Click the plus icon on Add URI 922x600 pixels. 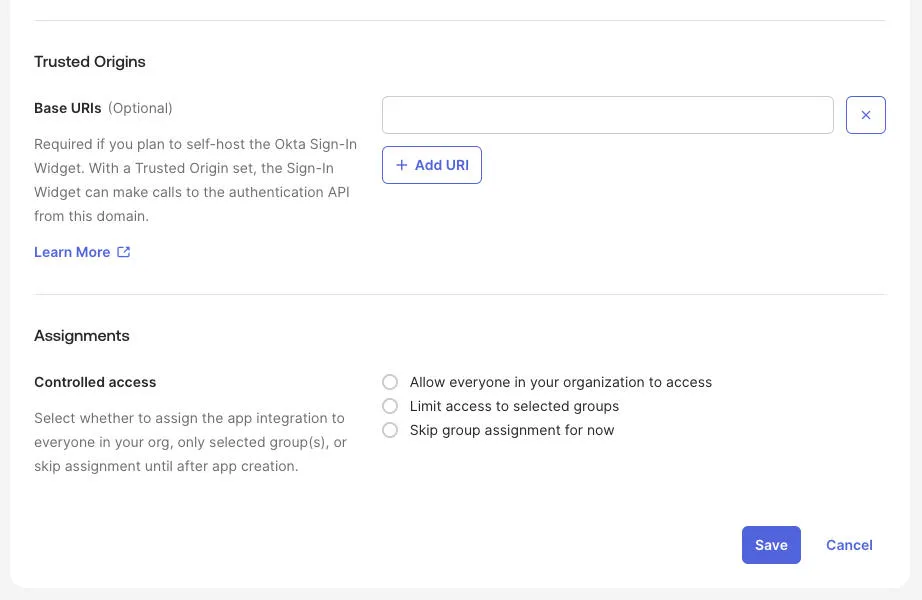402,165
